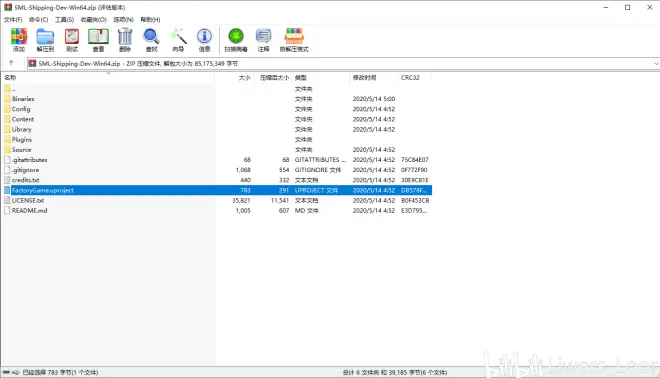Sort by Packed size (压缩后大小) column
Viewport: 660px width, 378px height.
click(273, 77)
